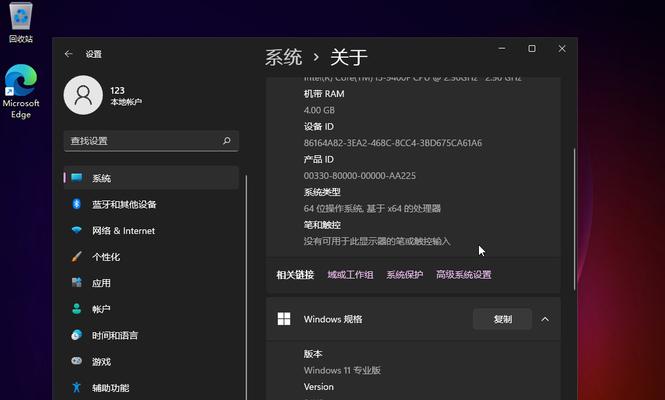The image size is (665, 400).
Task: Click the 没有可用于此显示器的笔或触控输入 text
Action: pyautogui.click(x=377, y=241)
